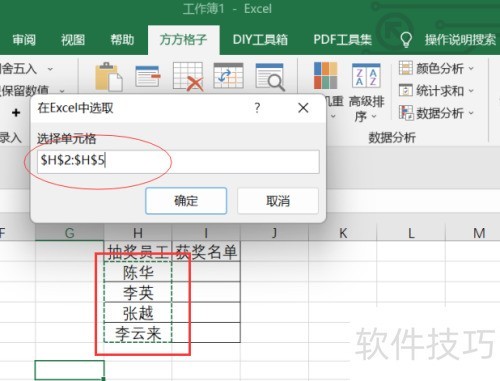Click the 选择单元格 range input field
The width and height of the screenshot is (500, 381).
(178, 162)
